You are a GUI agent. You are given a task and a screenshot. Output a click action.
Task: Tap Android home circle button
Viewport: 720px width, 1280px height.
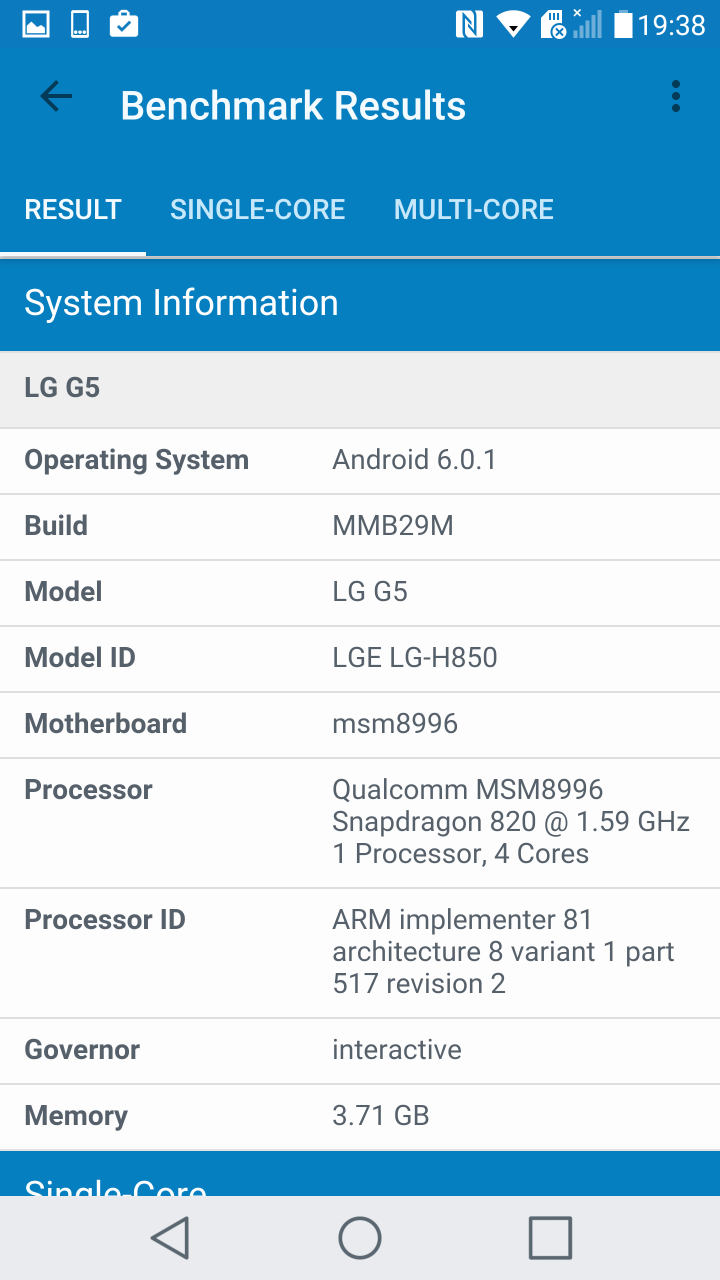pyautogui.click(x=360, y=1238)
